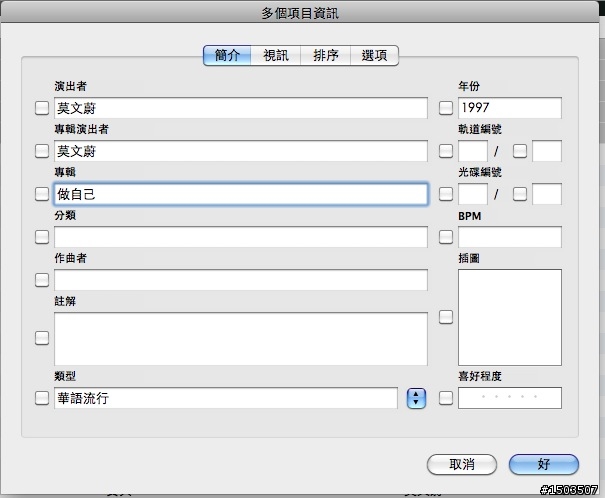605x498 pixels.
Task: Check the 喜好程度 rating checkbox
Action: pyautogui.click(x=446, y=398)
